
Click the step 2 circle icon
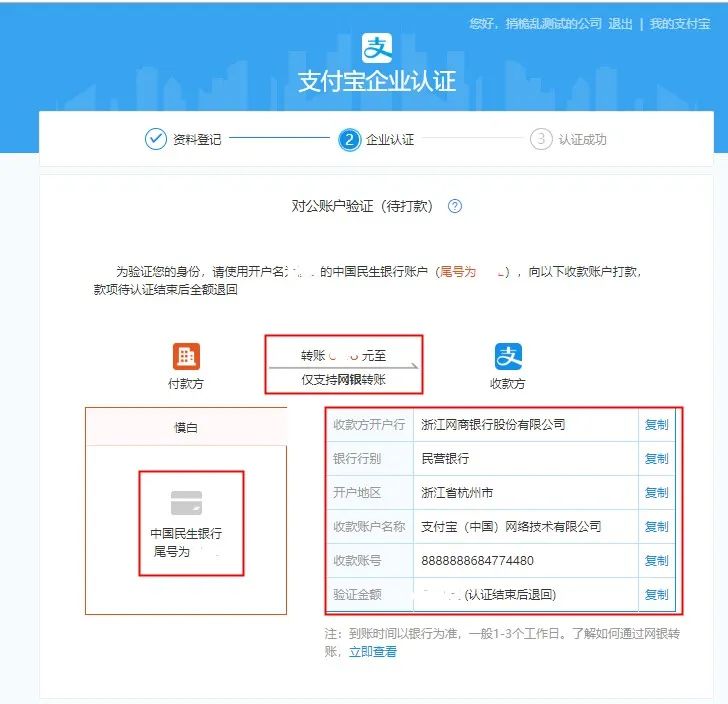(x=349, y=140)
